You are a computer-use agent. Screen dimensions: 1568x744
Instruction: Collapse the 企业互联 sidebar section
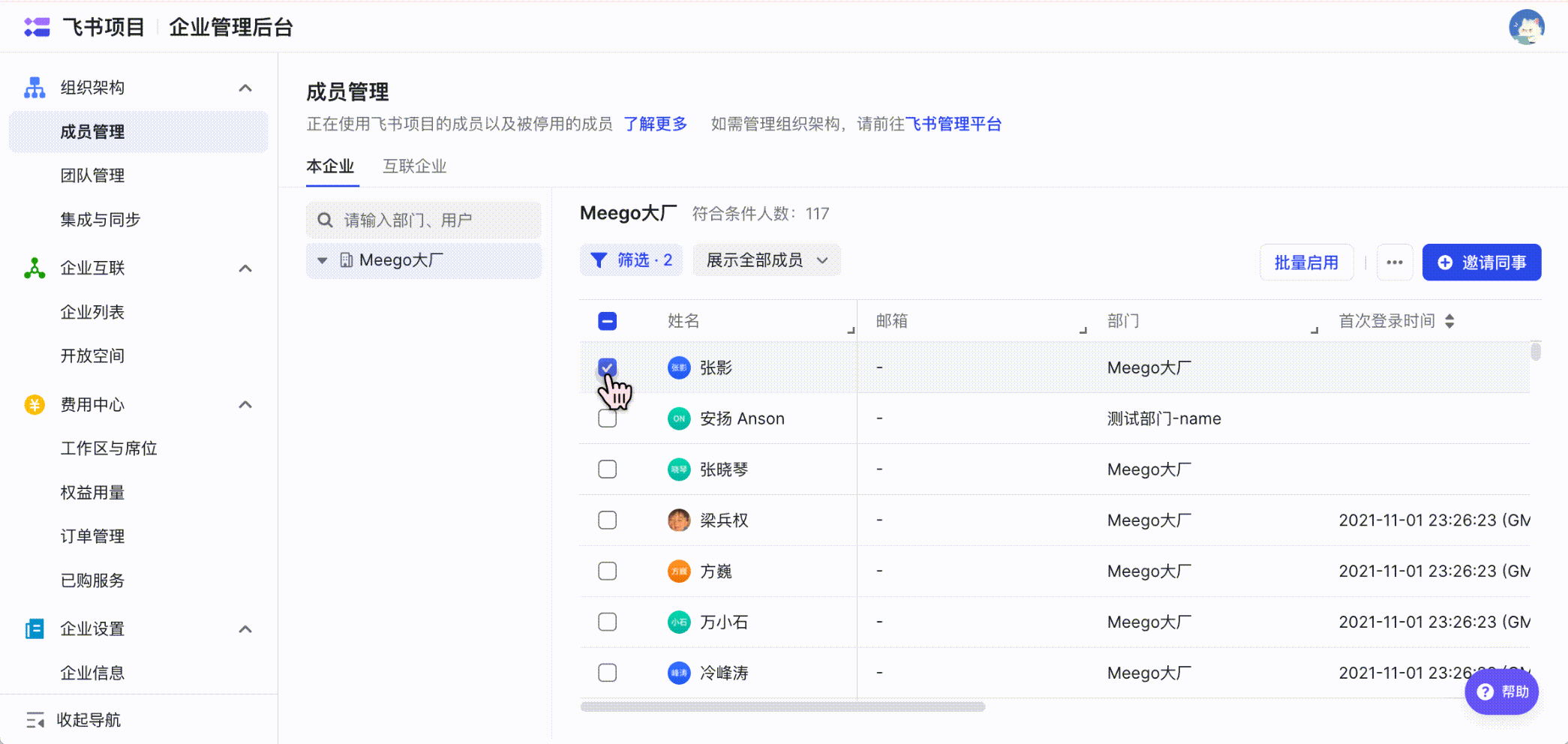[245, 268]
